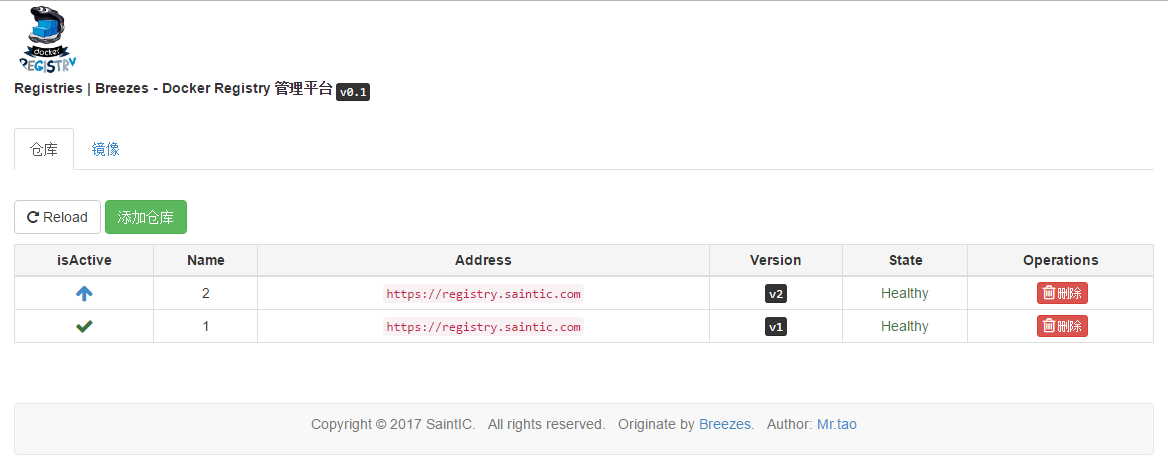Click the v0.1 version badge
1168x470 pixels.
point(353,92)
